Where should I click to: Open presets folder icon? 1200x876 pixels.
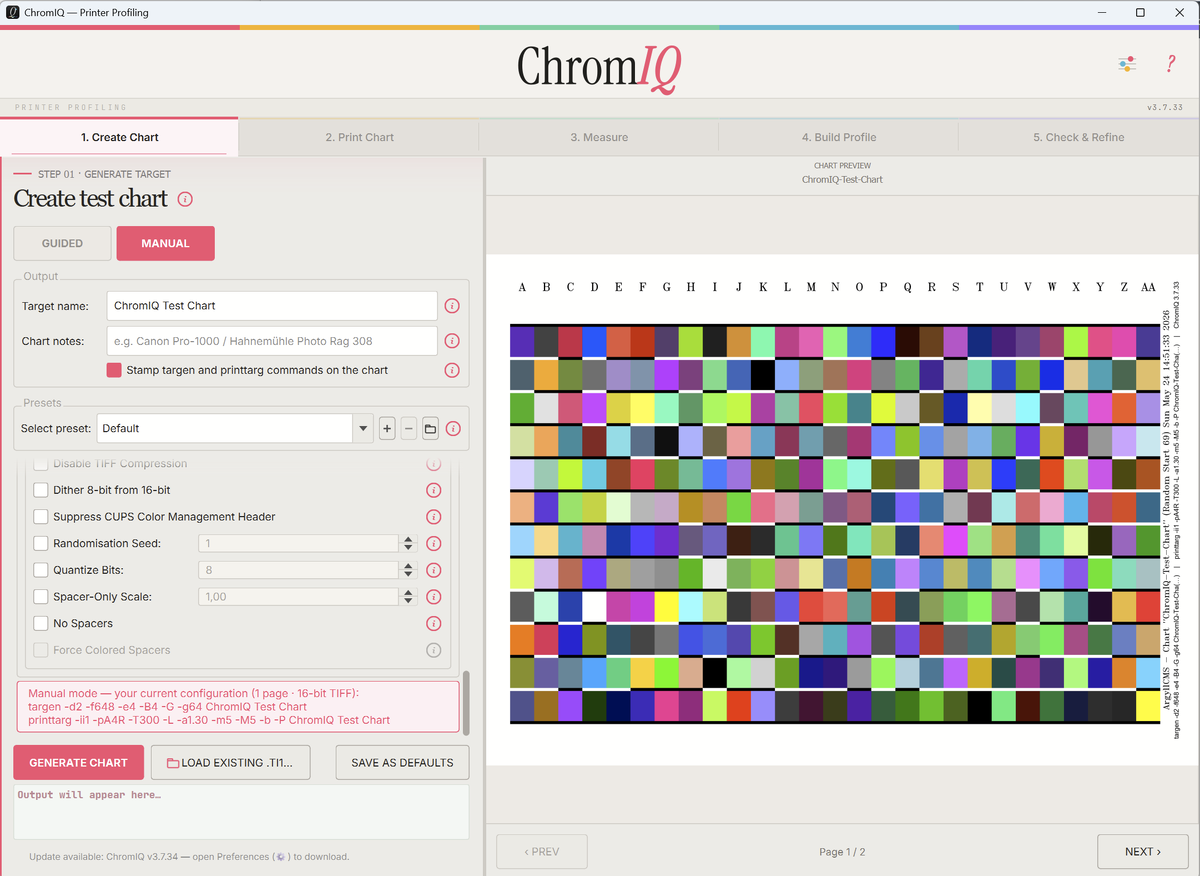[431, 429]
